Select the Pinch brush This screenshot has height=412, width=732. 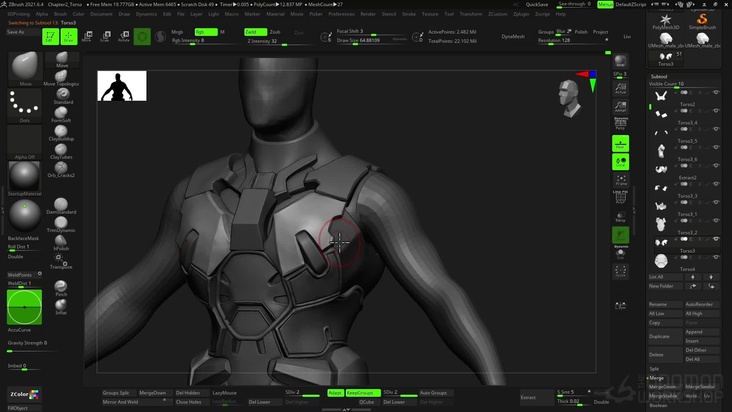coord(61,288)
